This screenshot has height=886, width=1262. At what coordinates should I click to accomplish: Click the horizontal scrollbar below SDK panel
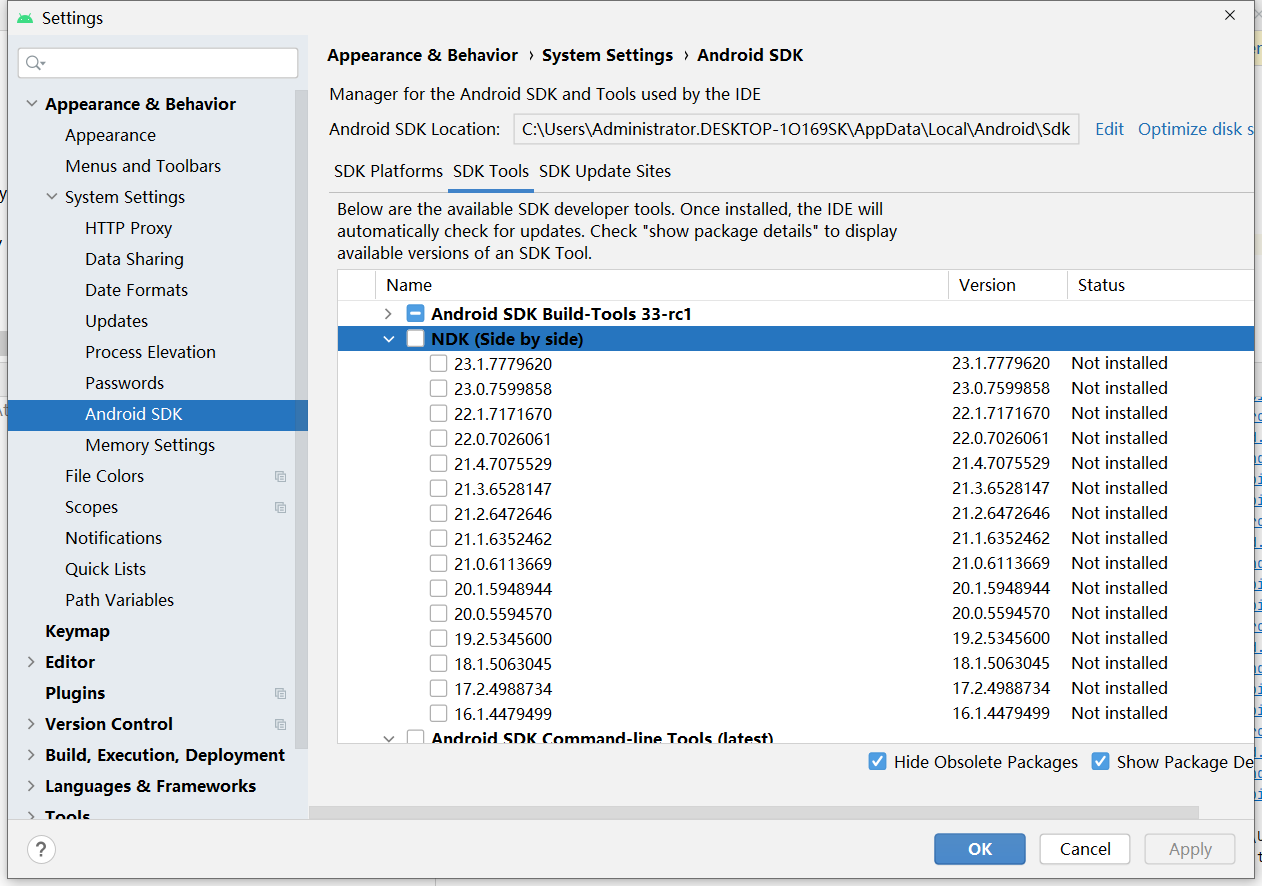(754, 813)
